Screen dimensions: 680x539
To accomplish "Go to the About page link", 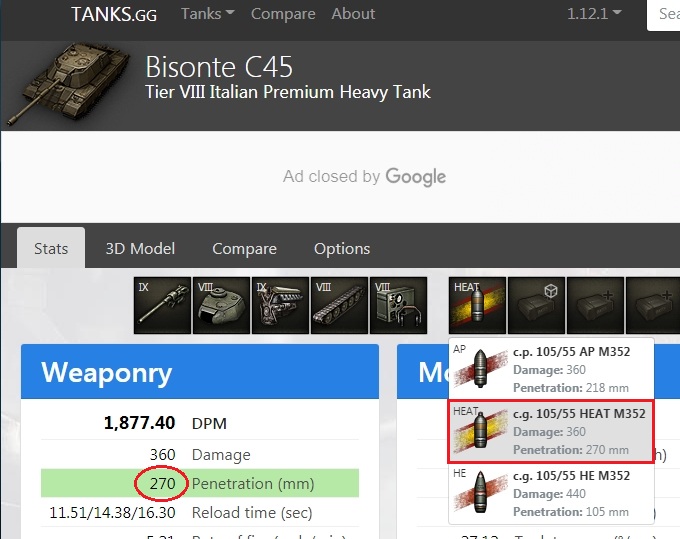I will [x=353, y=14].
